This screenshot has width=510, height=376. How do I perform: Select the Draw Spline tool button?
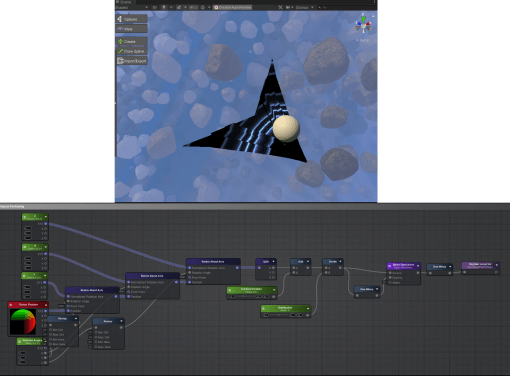[132, 51]
